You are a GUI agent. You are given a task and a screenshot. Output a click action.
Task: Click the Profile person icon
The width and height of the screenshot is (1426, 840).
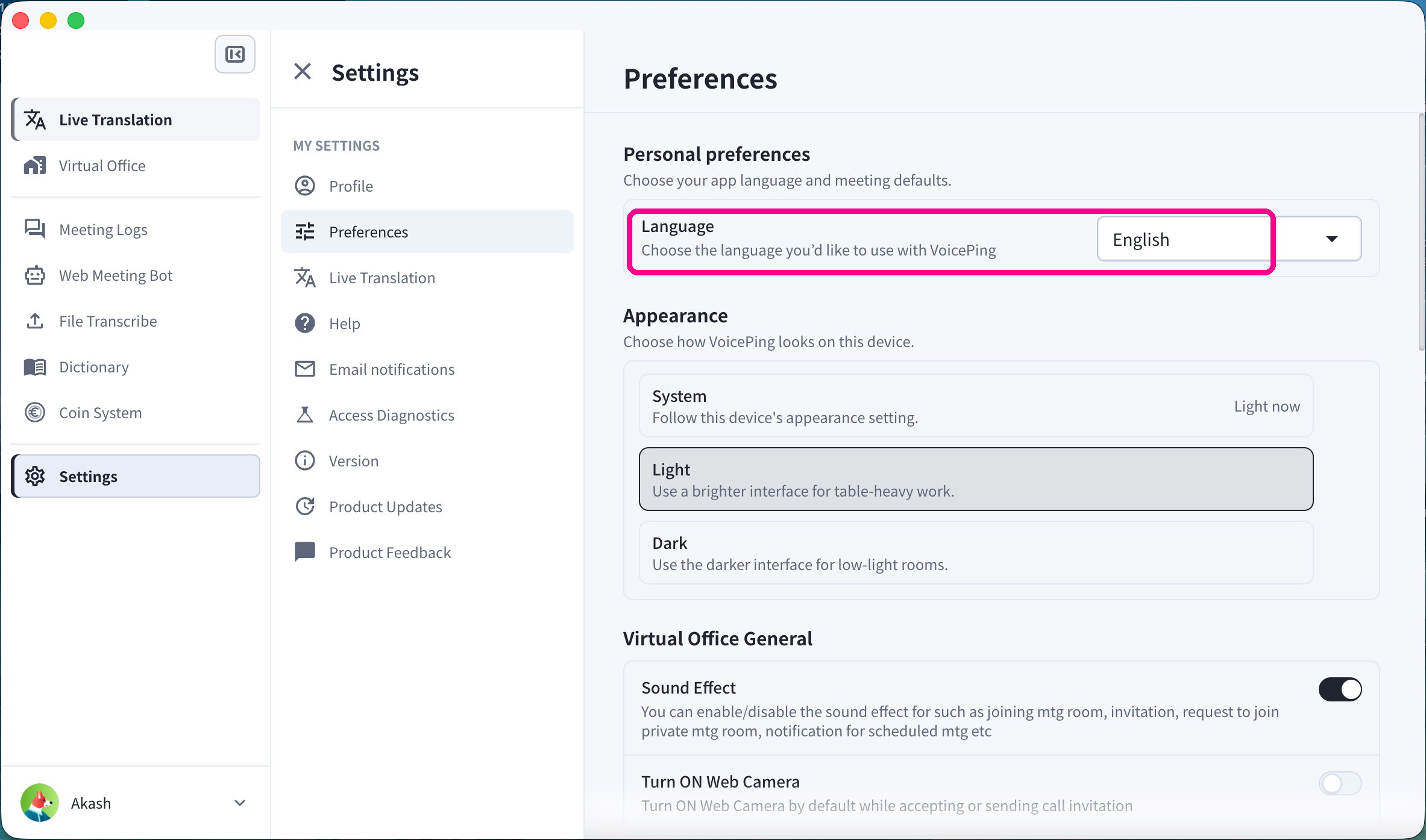coord(305,186)
